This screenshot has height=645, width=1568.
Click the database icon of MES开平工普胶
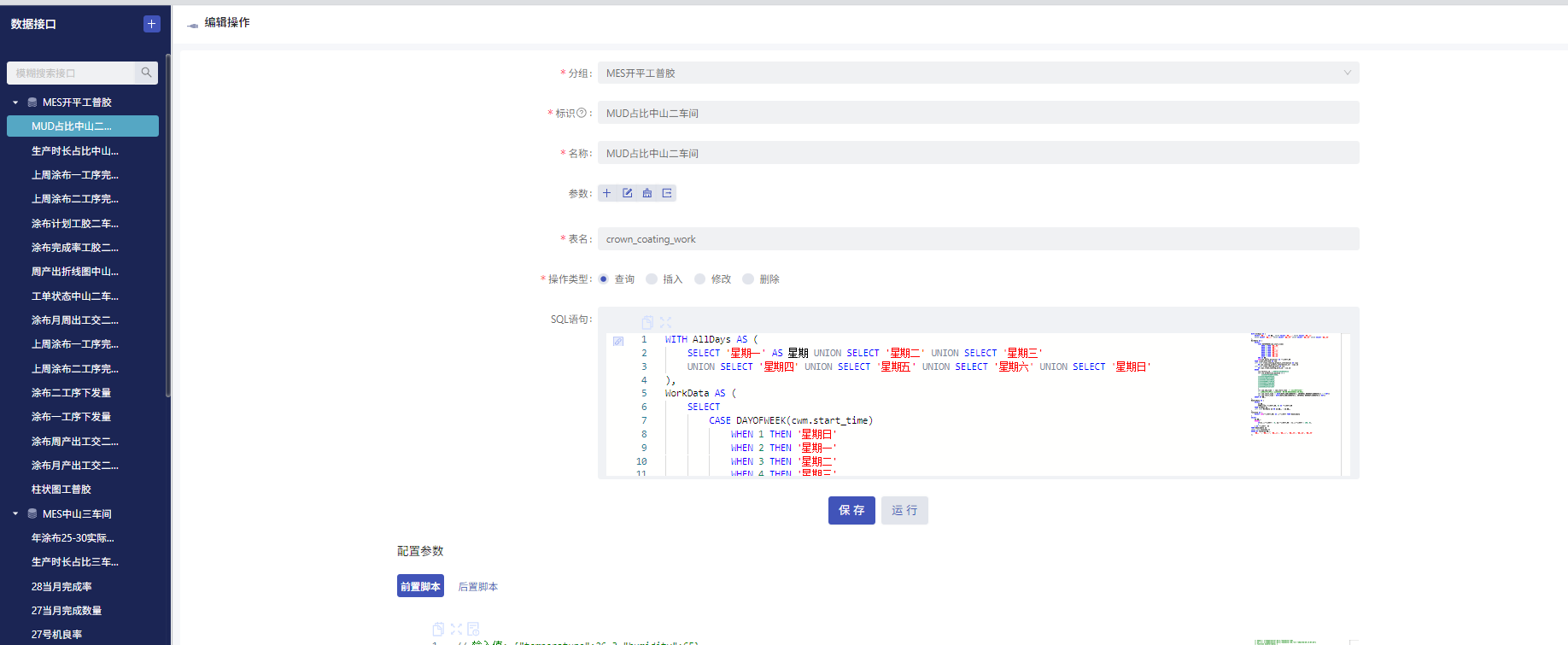point(32,103)
